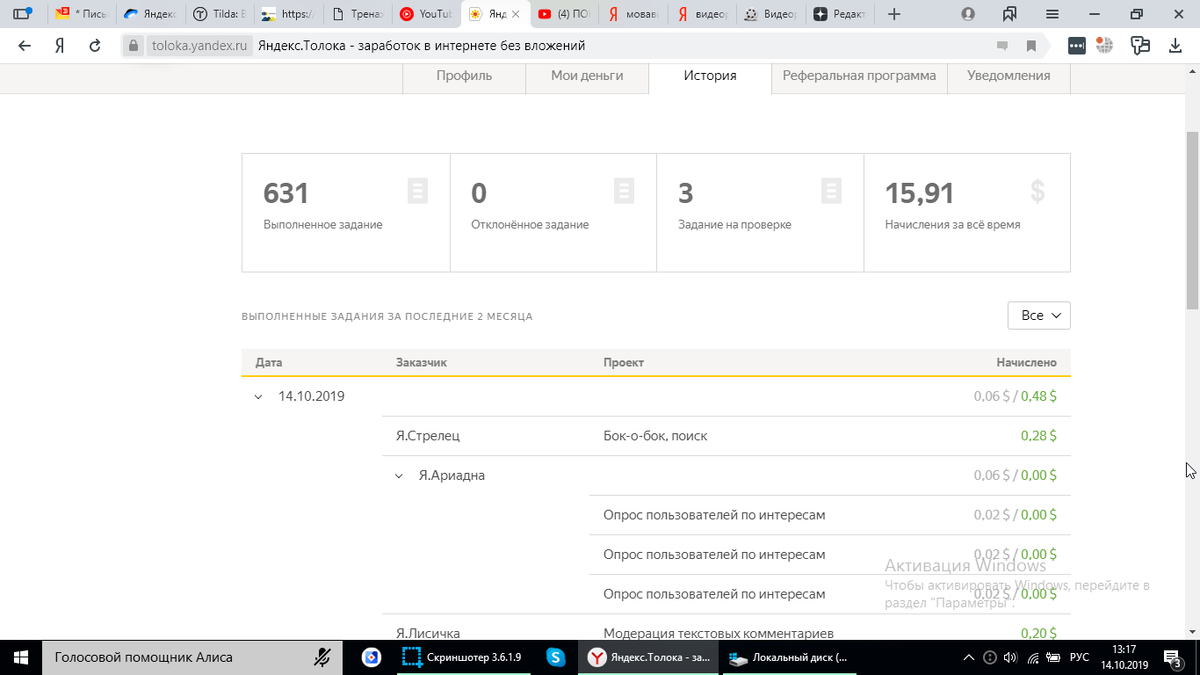Click the address bar URL toloka.yandex.ru

click(x=199, y=46)
